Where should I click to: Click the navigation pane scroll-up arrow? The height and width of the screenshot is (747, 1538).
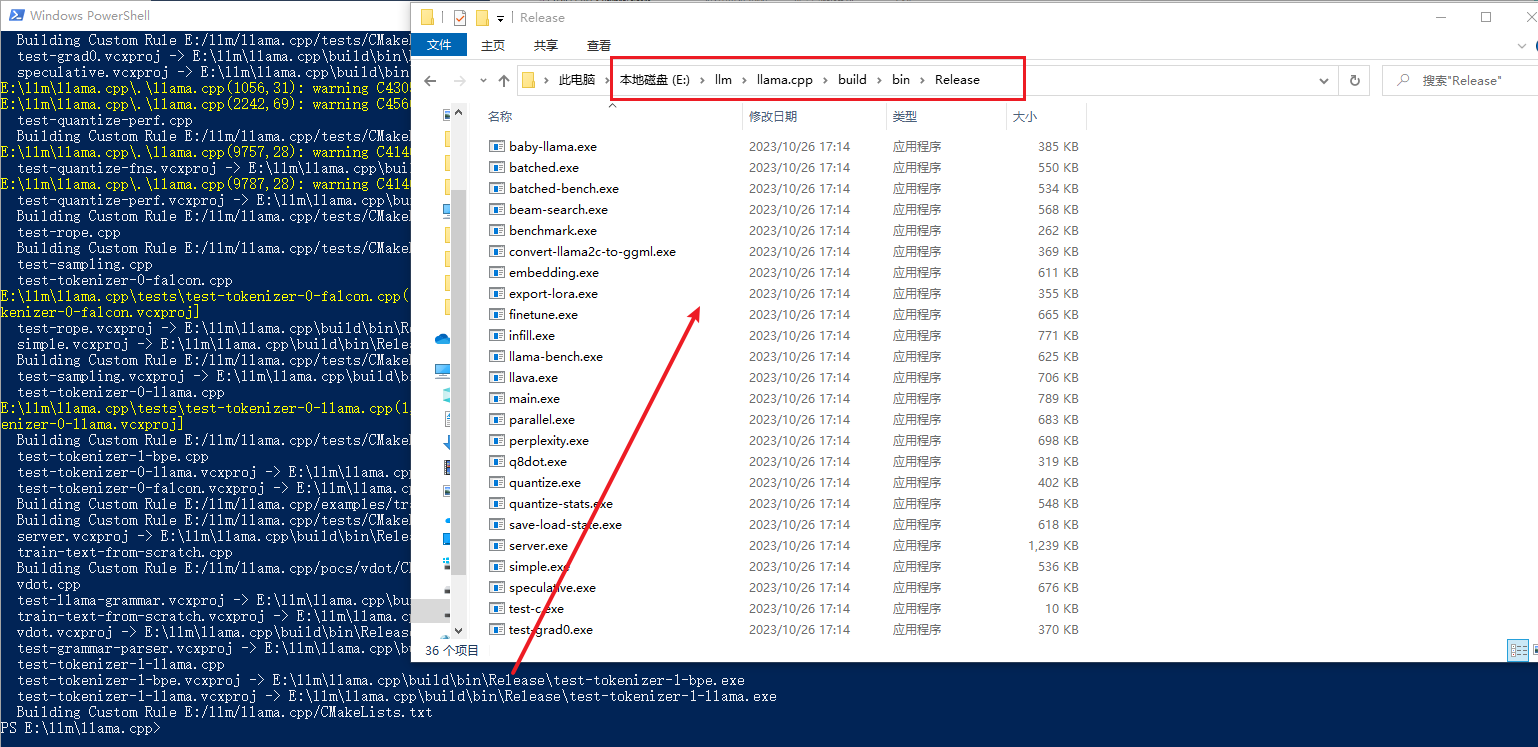[x=459, y=111]
